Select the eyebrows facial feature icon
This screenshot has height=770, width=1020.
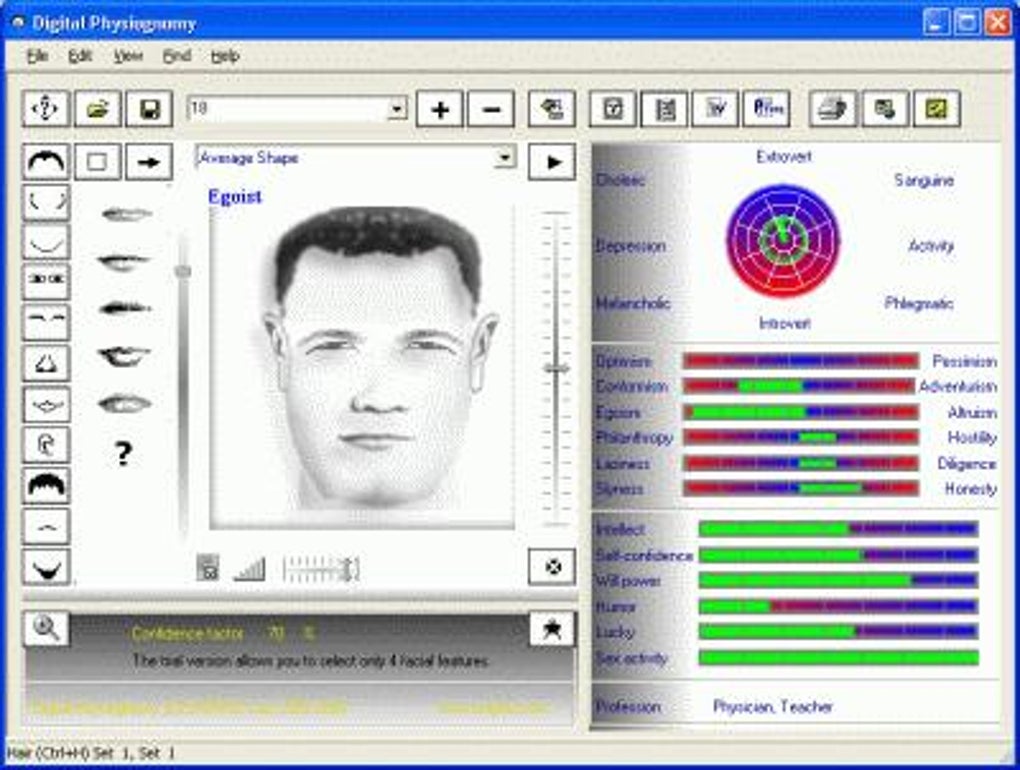[46, 322]
